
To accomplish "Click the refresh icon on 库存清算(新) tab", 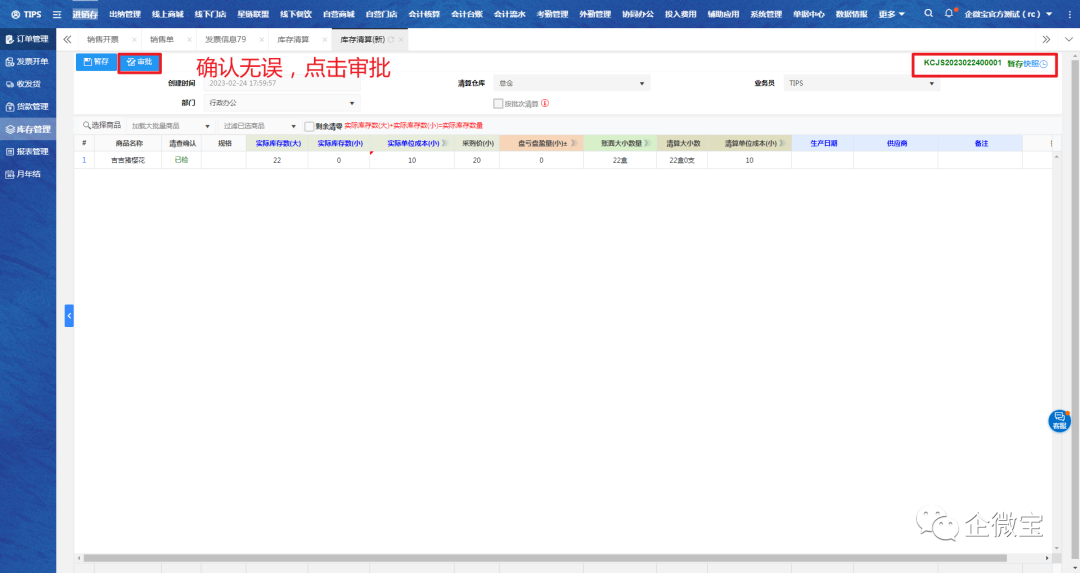I will [391, 39].
